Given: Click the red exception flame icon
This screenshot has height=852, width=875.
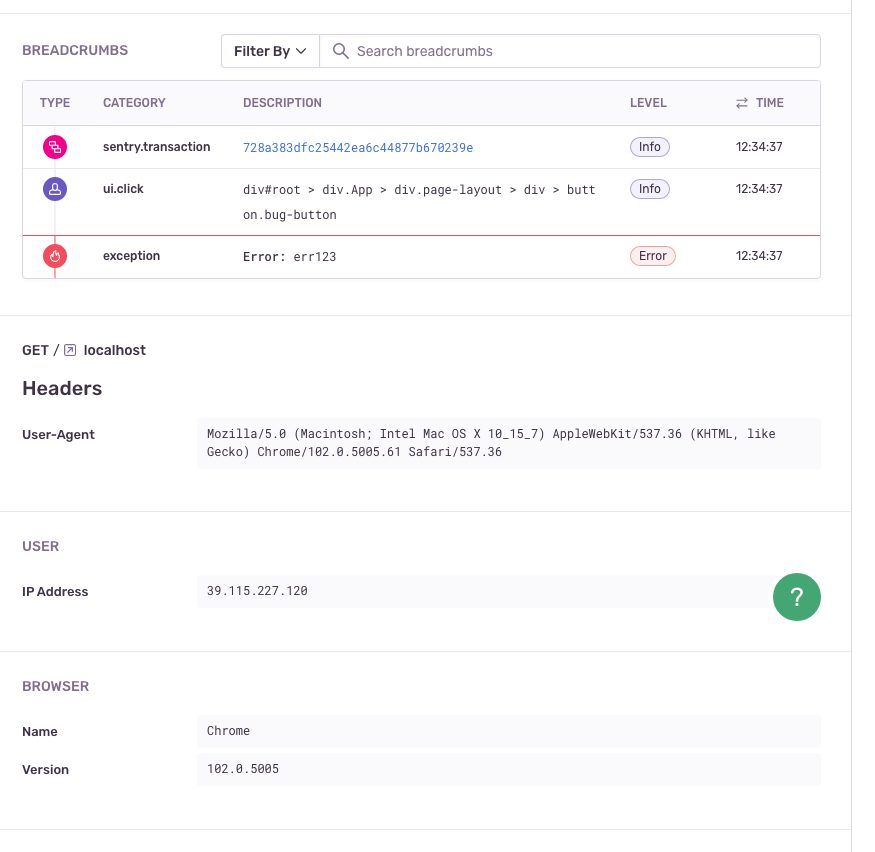Looking at the screenshot, I should (55, 256).
